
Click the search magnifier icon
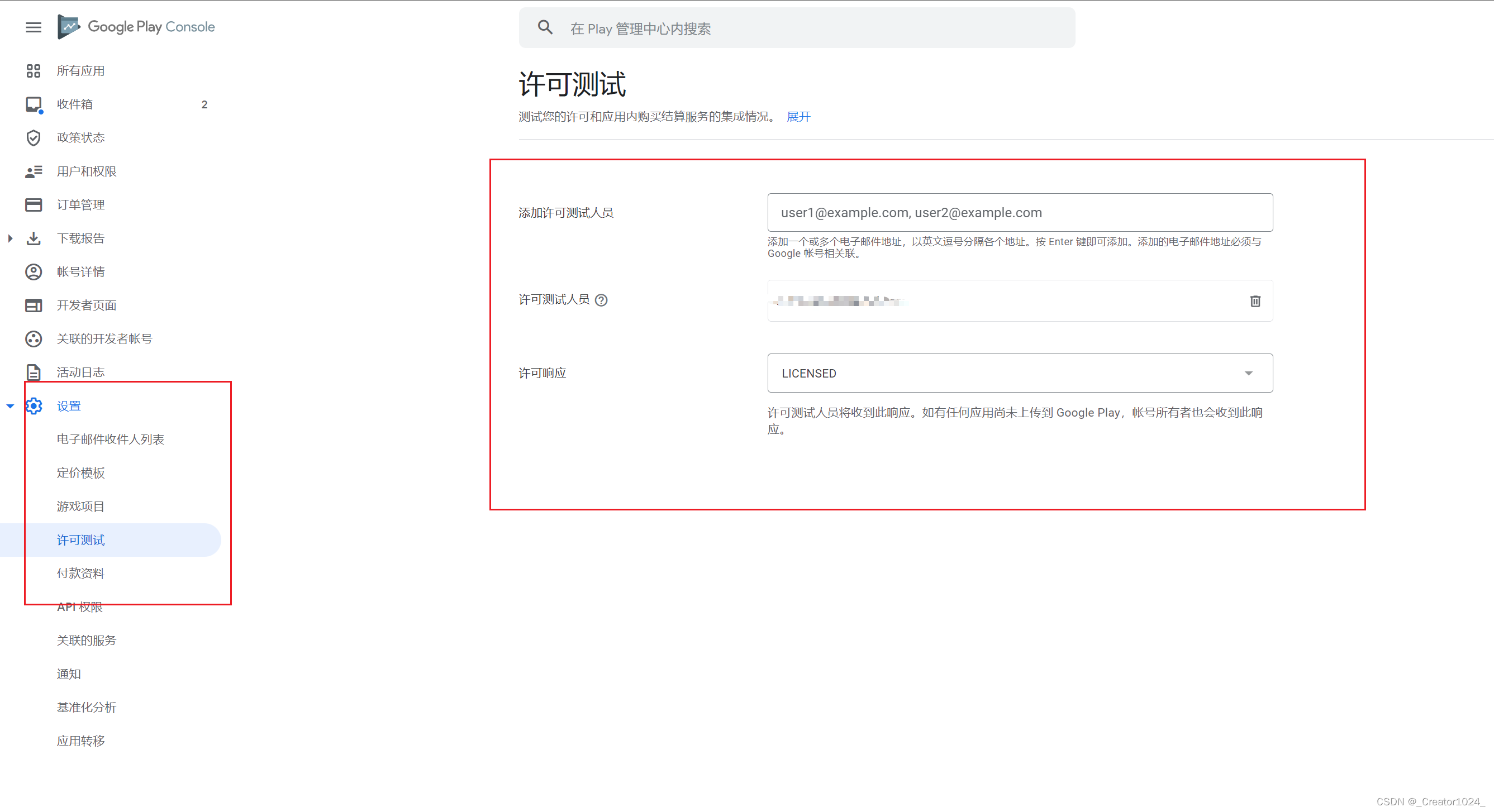coord(545,27)
